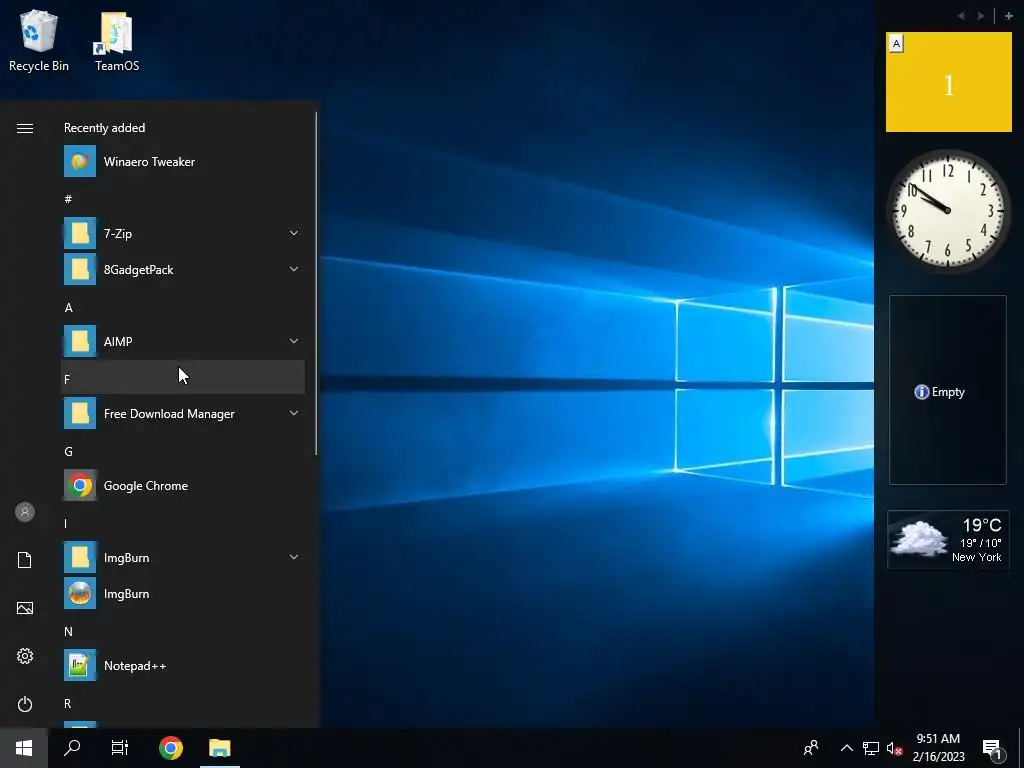Screen dimensions: 1024x768
Task: Launch Notepad++ from Start menu
Action: (x=183, y=665)
